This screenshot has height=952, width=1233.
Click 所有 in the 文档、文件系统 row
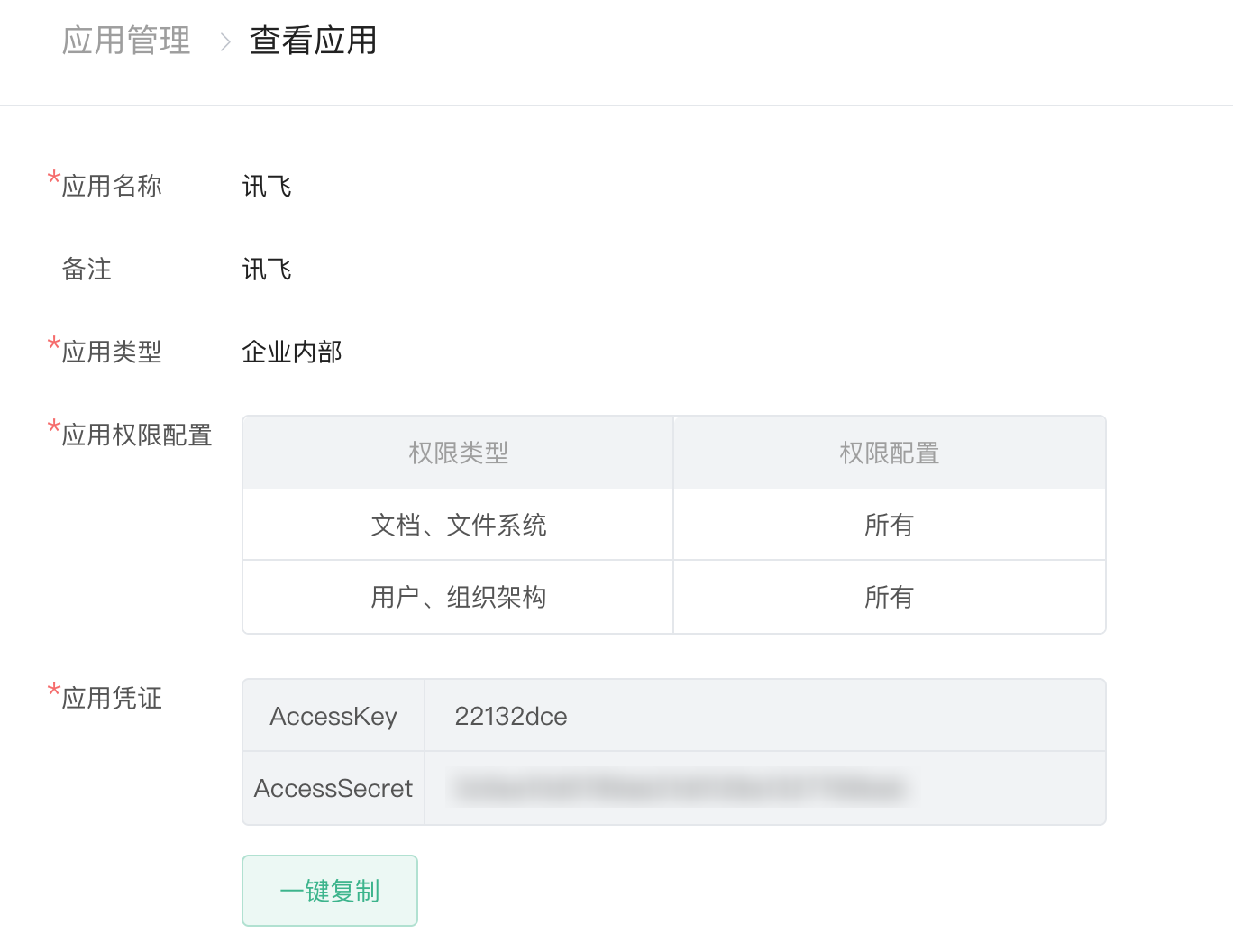890,525
